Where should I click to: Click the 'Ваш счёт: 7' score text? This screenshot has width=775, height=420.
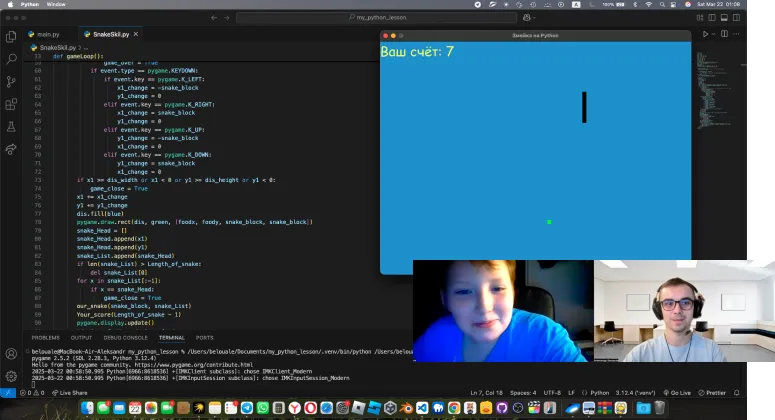click(417, 51)
